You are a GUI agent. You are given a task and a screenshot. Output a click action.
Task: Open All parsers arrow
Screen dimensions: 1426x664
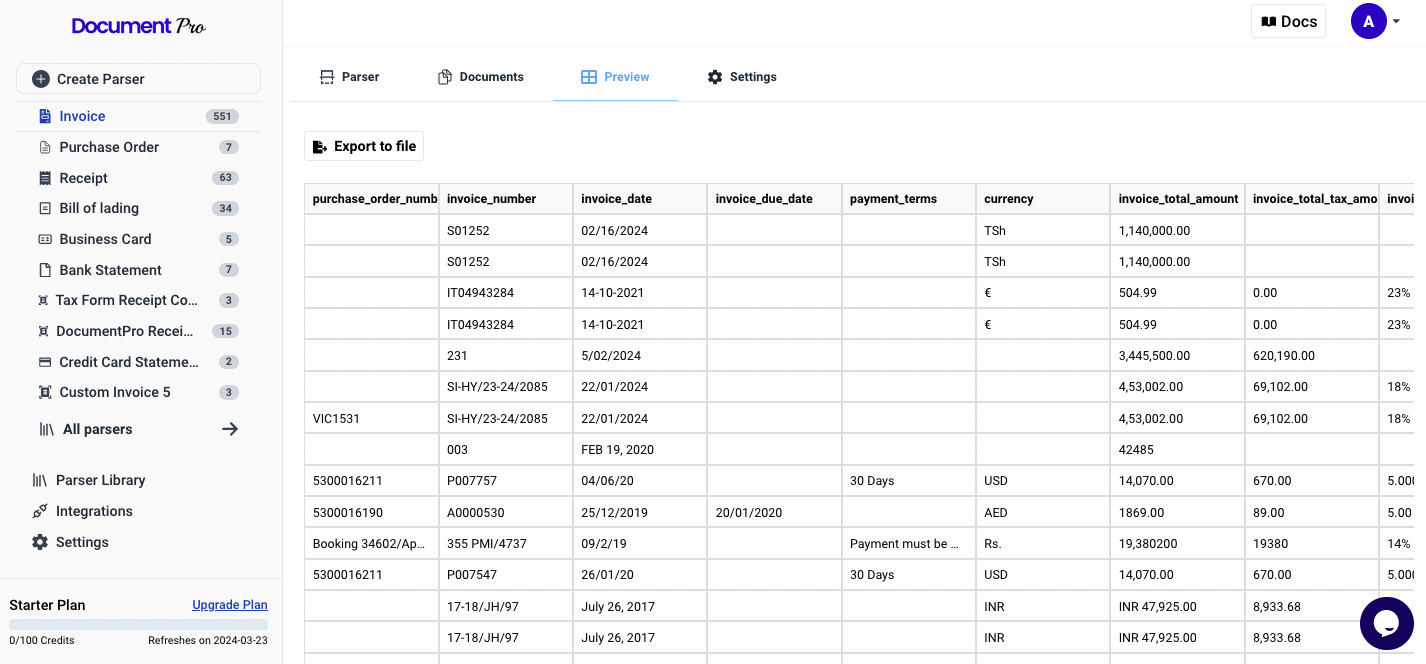pos(230,429)
